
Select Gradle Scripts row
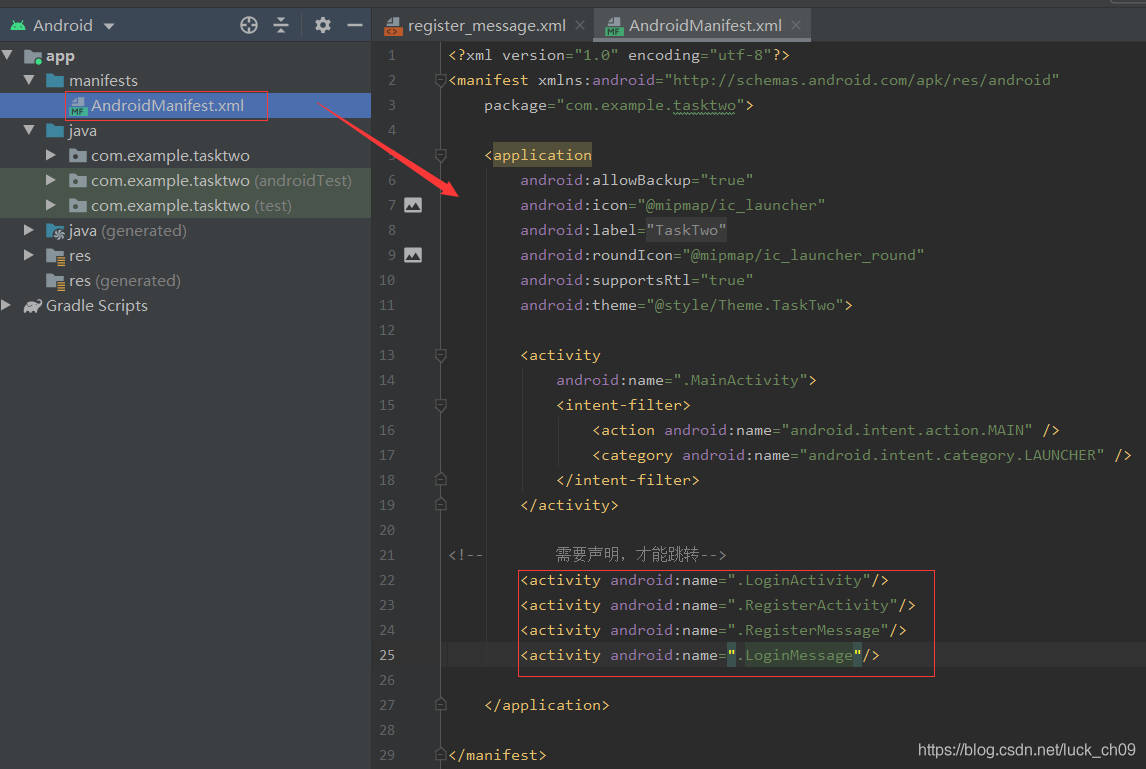(186, 306)
